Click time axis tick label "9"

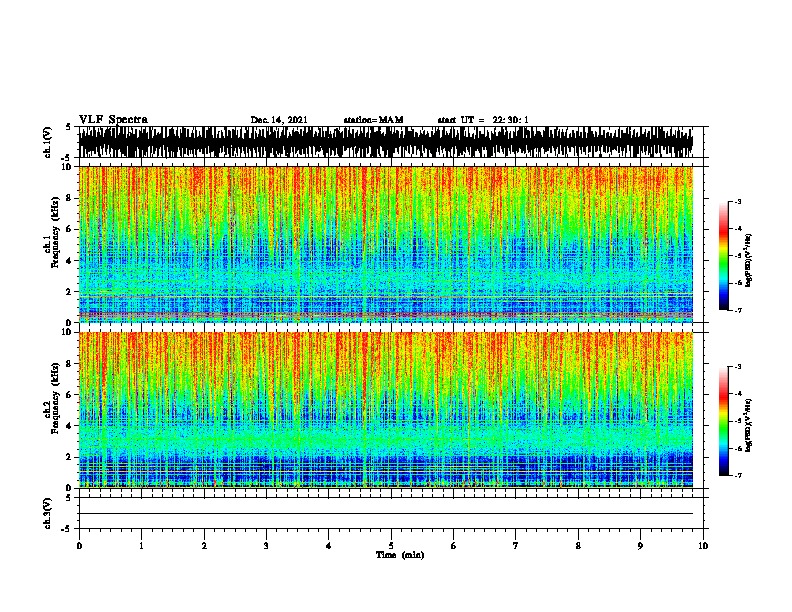click(640, 546)
